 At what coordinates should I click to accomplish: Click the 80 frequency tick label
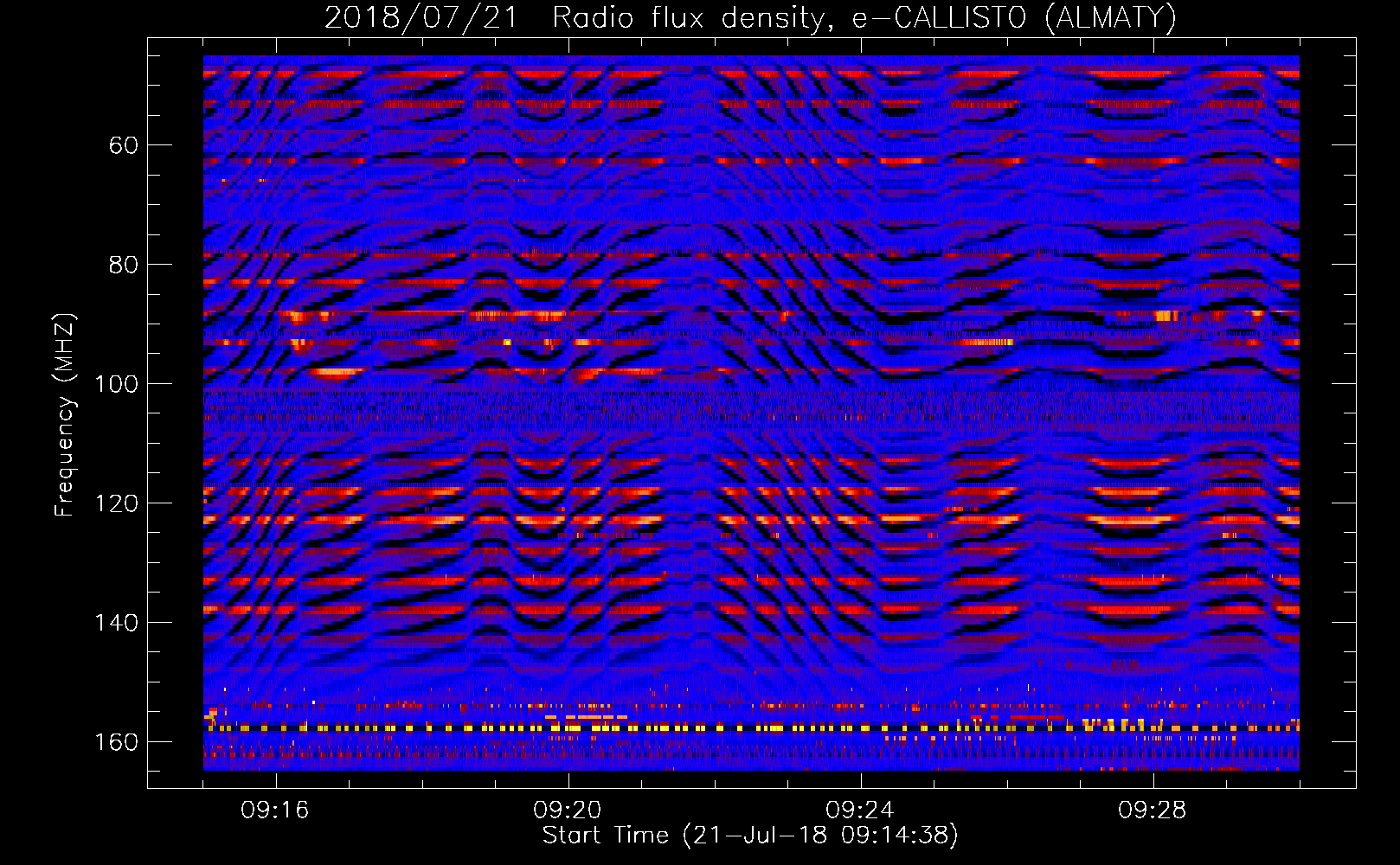(124, 265)
